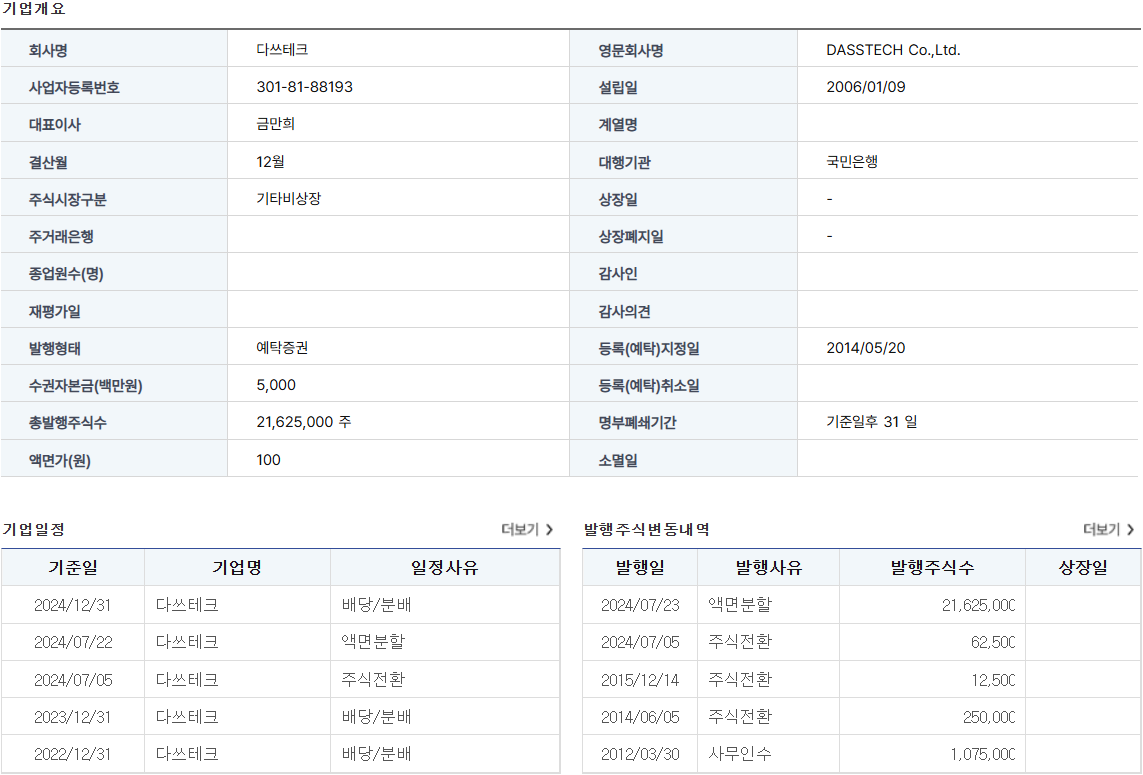Screen dimensions: 1143x775
Task: Click schedule date 2022/12/31
Action: (x=73, y=754)
